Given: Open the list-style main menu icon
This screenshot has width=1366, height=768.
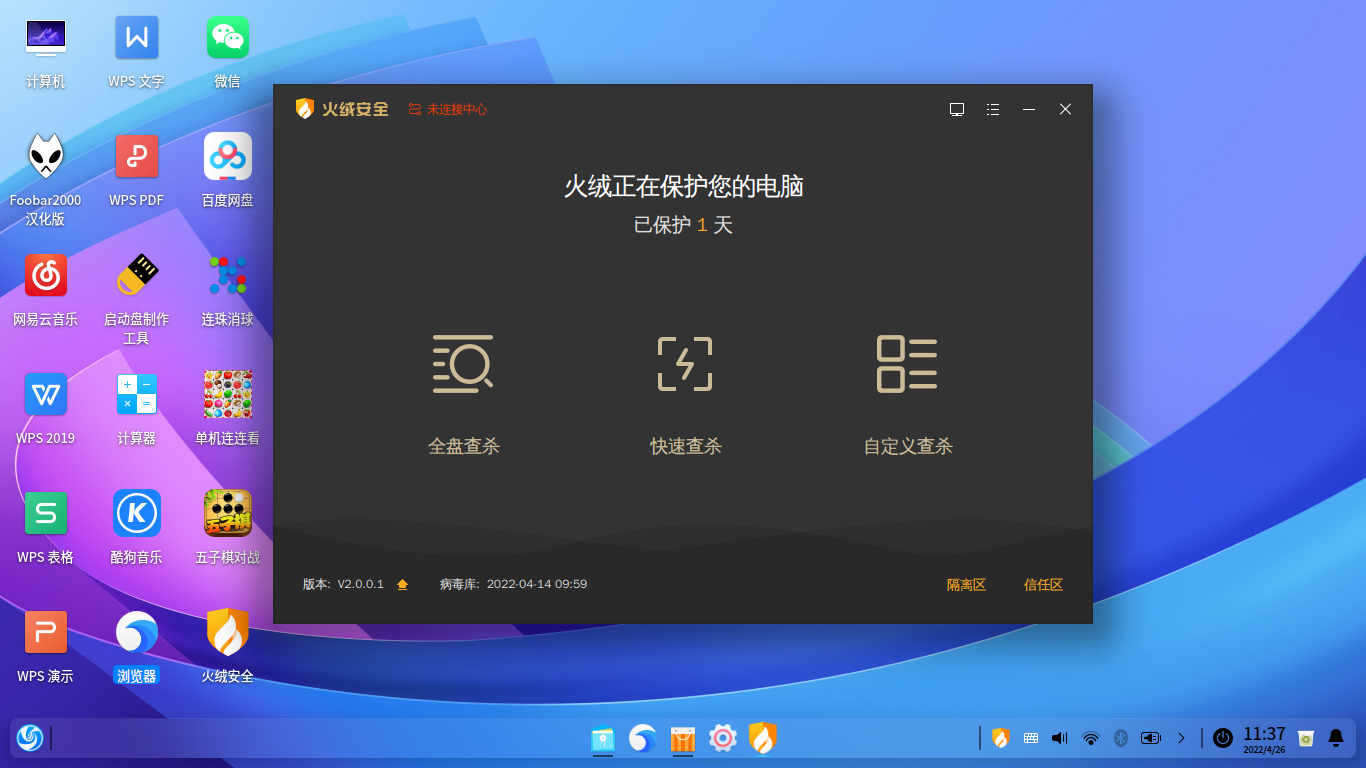Looking at the screenshot, I should point(993,109).
